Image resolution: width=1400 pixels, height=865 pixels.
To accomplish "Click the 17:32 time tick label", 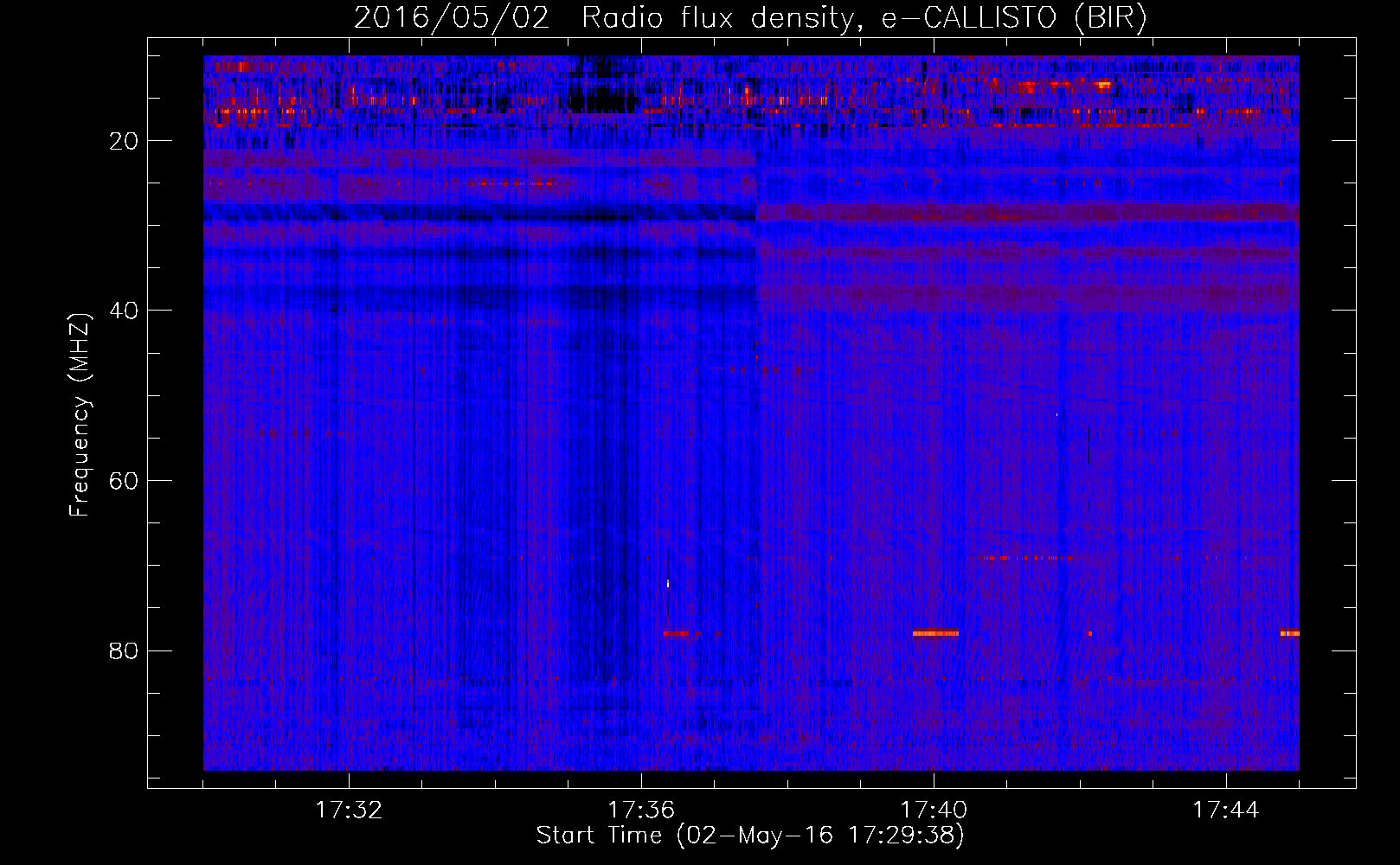I will (x=349, y=811).
